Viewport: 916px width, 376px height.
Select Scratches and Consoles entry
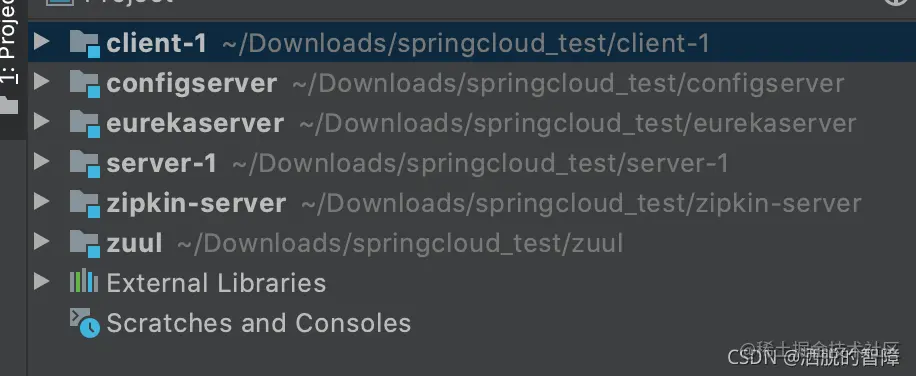259,323
